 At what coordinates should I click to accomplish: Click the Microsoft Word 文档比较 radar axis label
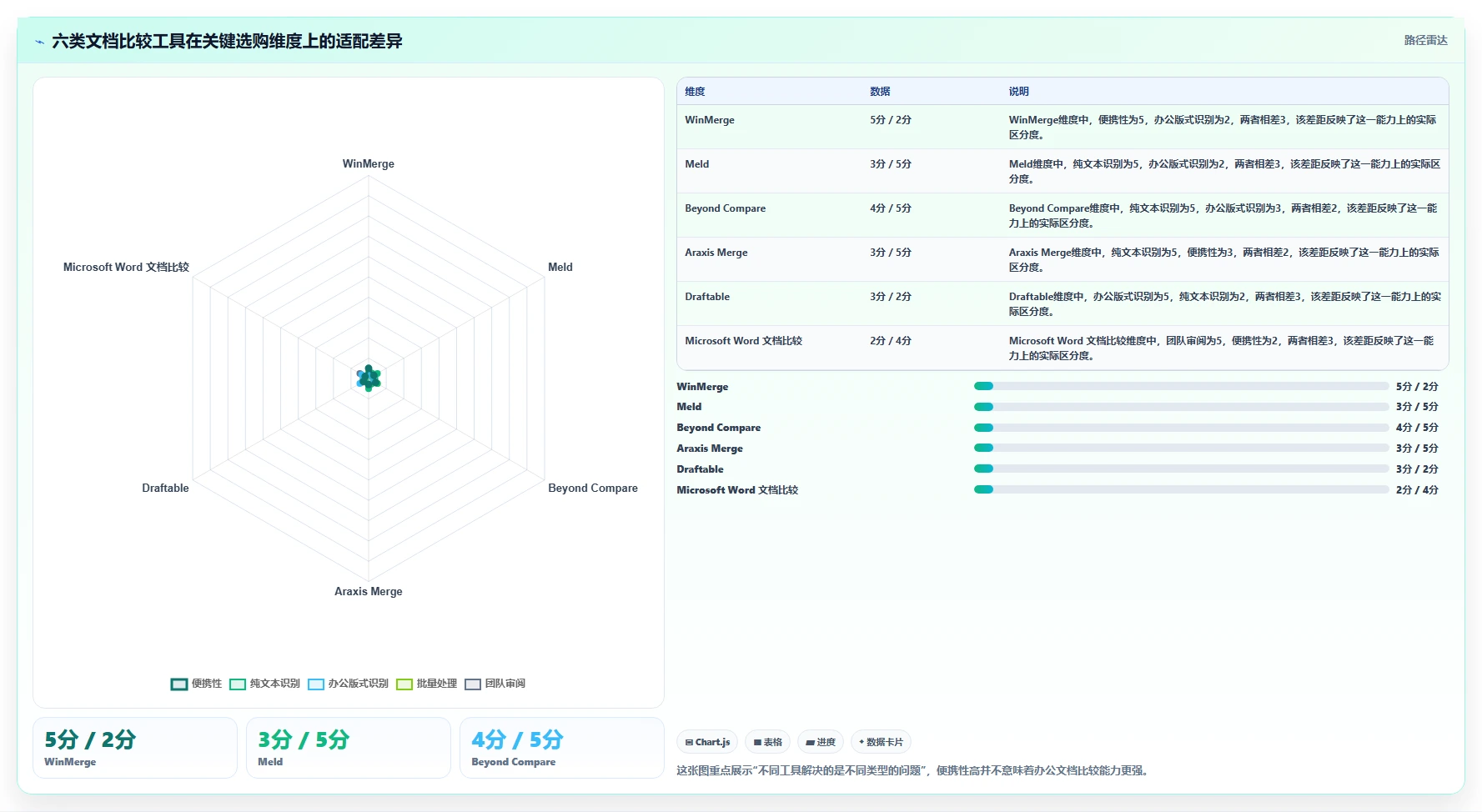pos(126,268)
